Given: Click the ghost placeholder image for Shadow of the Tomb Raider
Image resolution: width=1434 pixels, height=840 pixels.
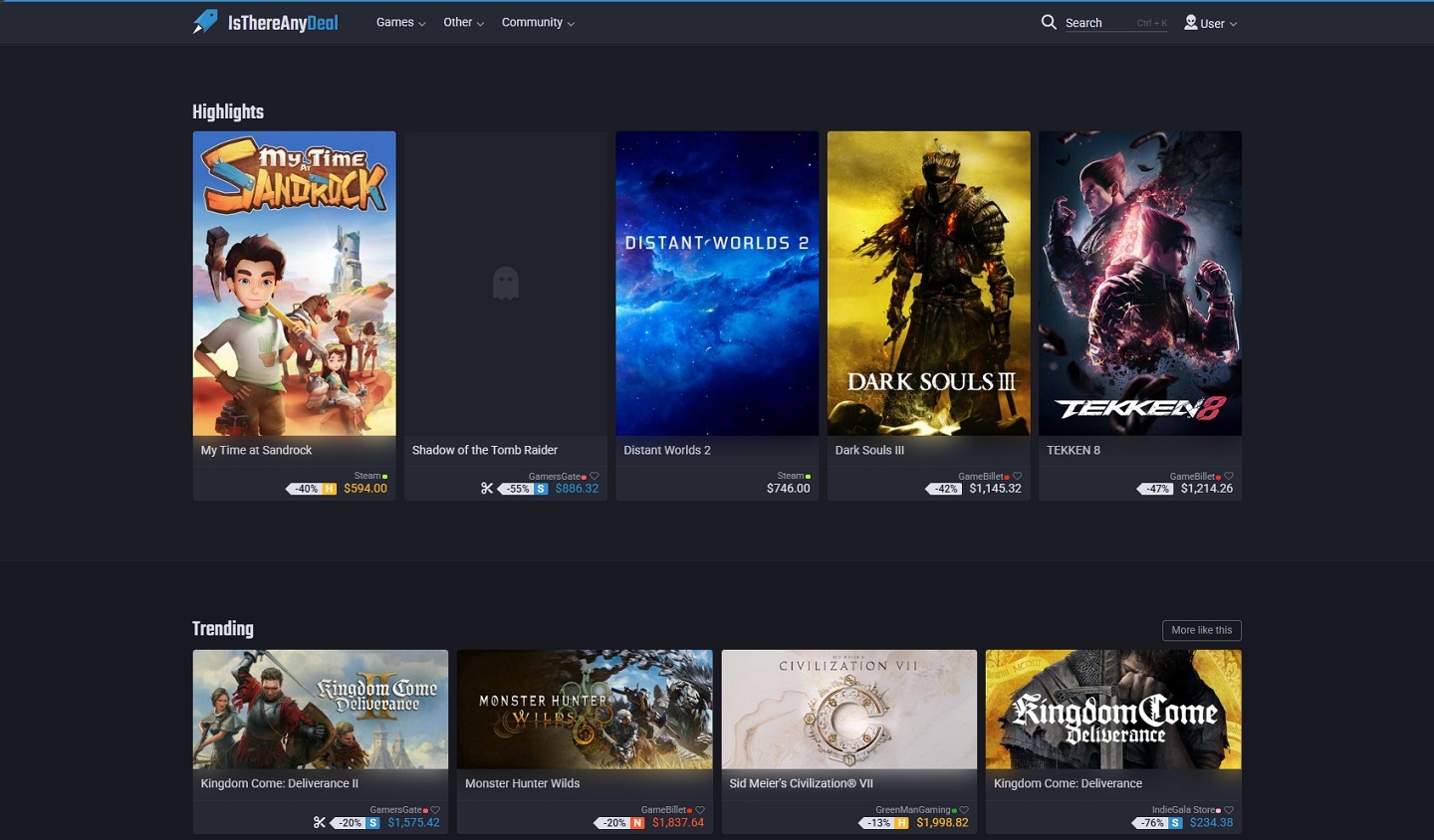Looking at the screenshot, I should (x=506, y=284).
